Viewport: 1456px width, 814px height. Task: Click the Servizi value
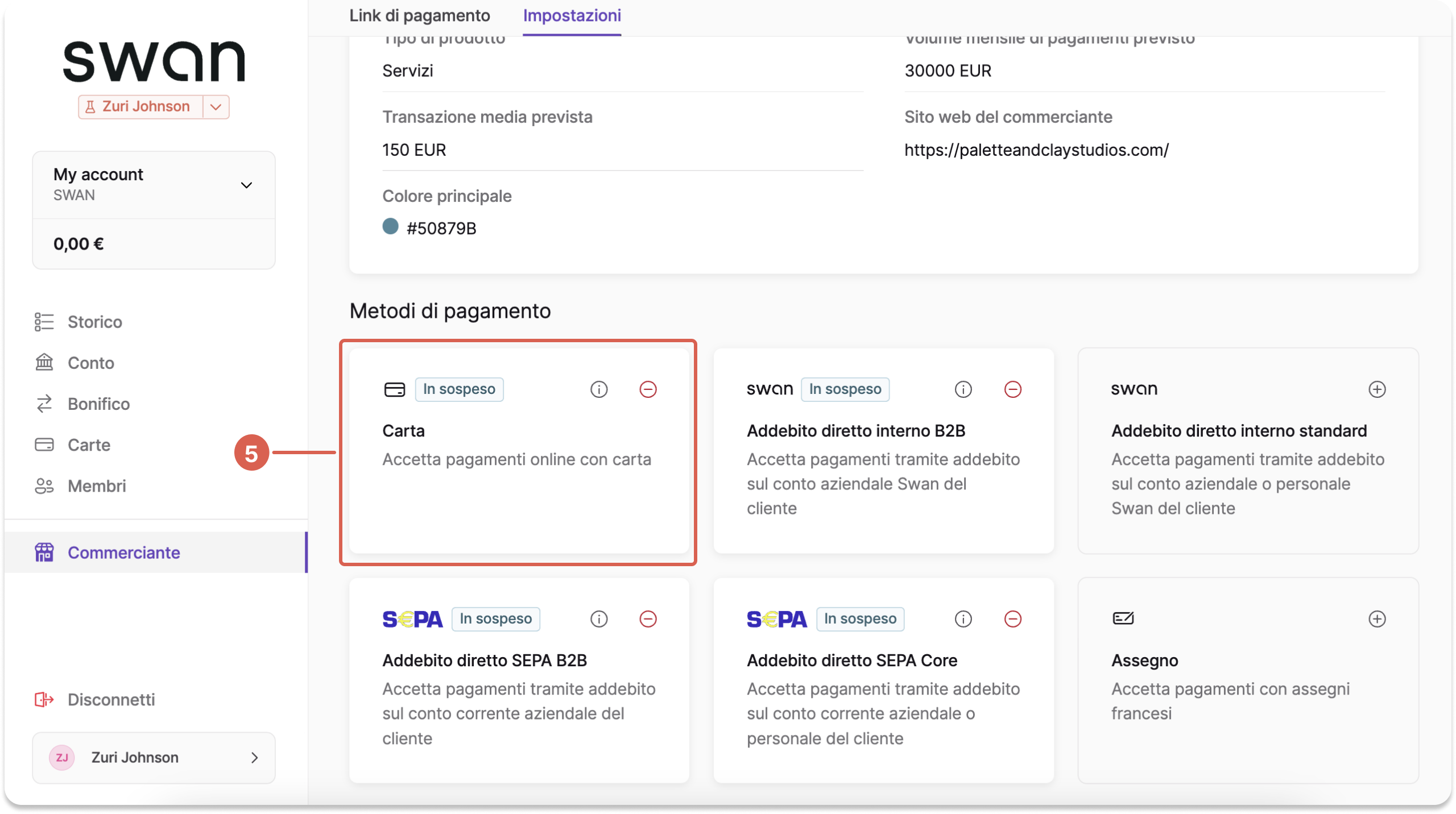click(407, 71)
